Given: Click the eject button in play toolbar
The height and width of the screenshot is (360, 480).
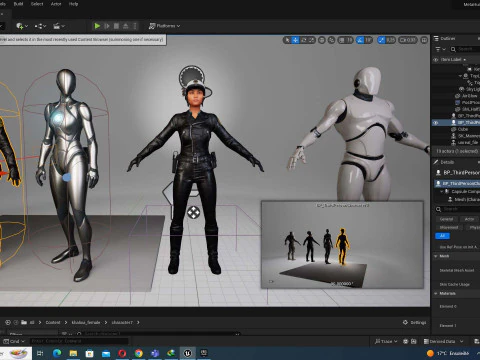Looking at the screenshot, I should (x=126, y=26).
